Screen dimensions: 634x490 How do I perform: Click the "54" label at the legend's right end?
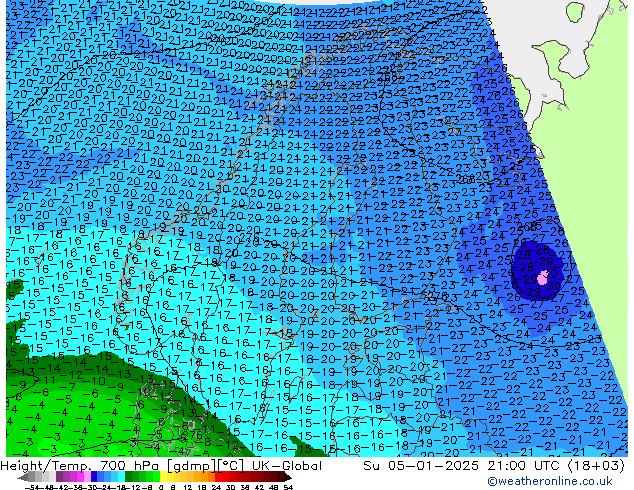click(288, 487)
